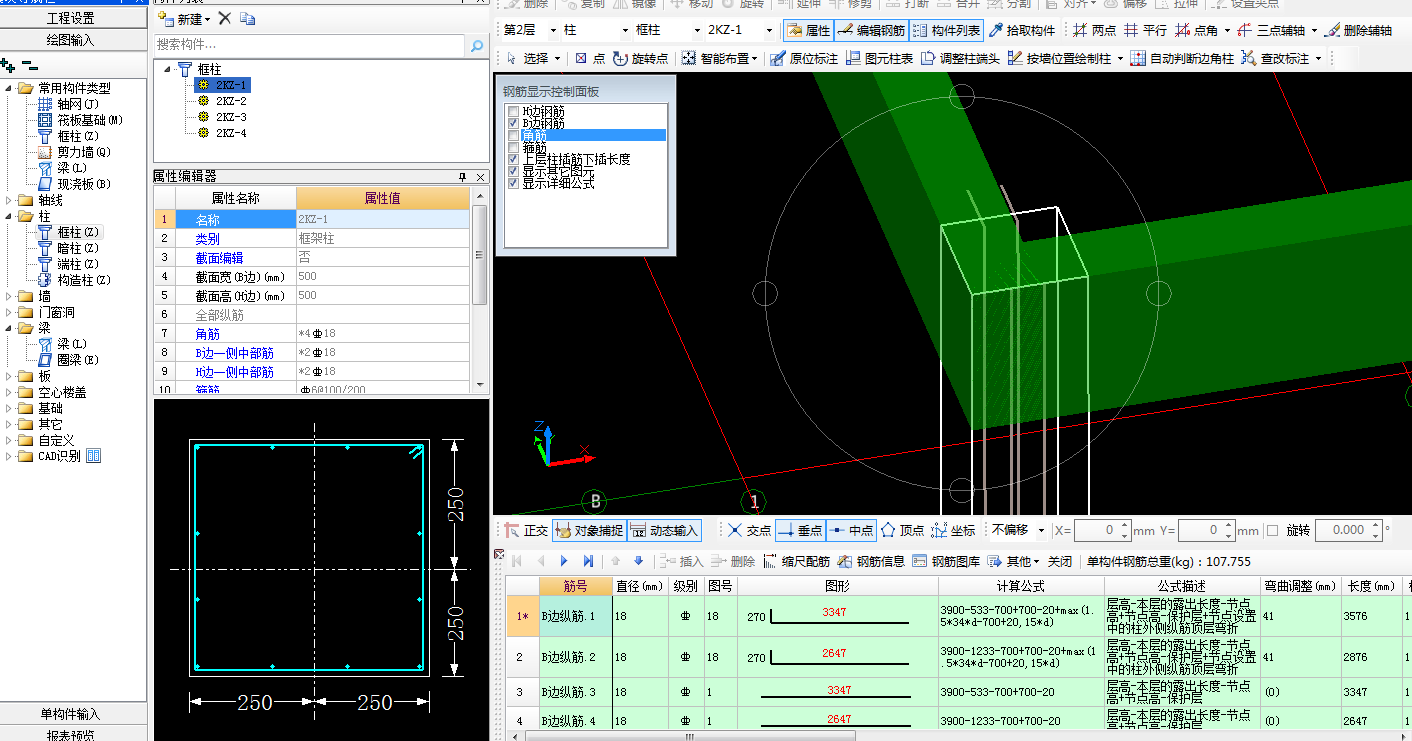Open 图元柱表 column table tool
The width and height of the screenshot is (1412, 741).
[879, 59]
